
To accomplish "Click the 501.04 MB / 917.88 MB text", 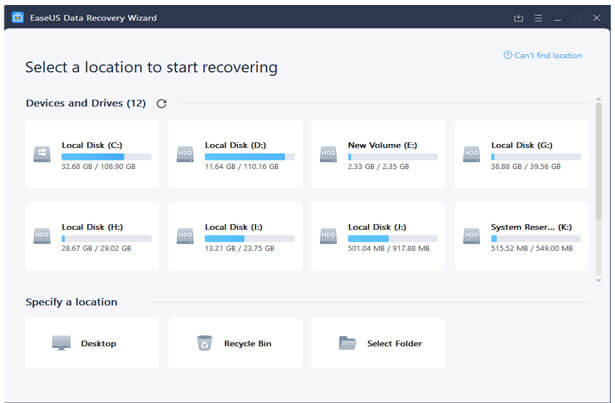I will tap(389, 248).
